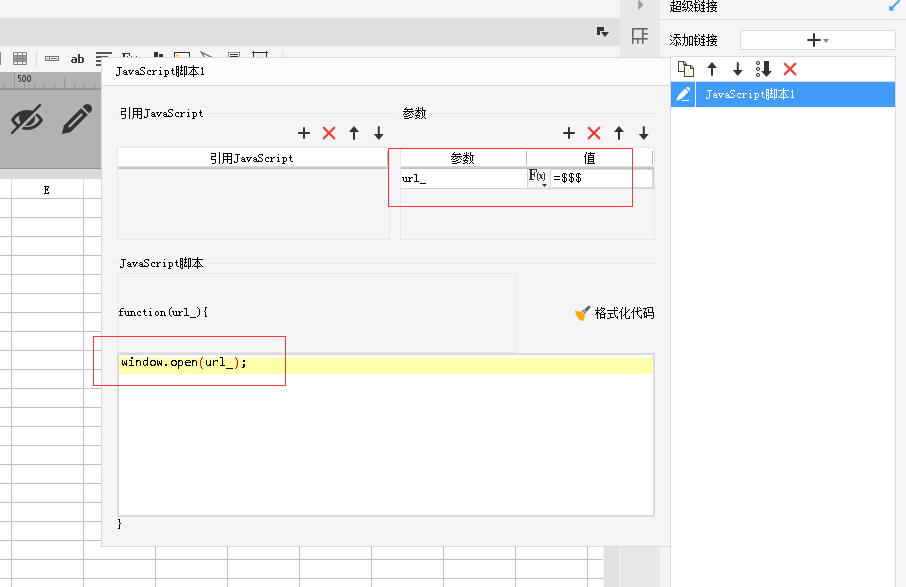
Task: Select JavaScript脚本1 in the hyperlink list
Action: pyautogui.click(x=795, y=94)
